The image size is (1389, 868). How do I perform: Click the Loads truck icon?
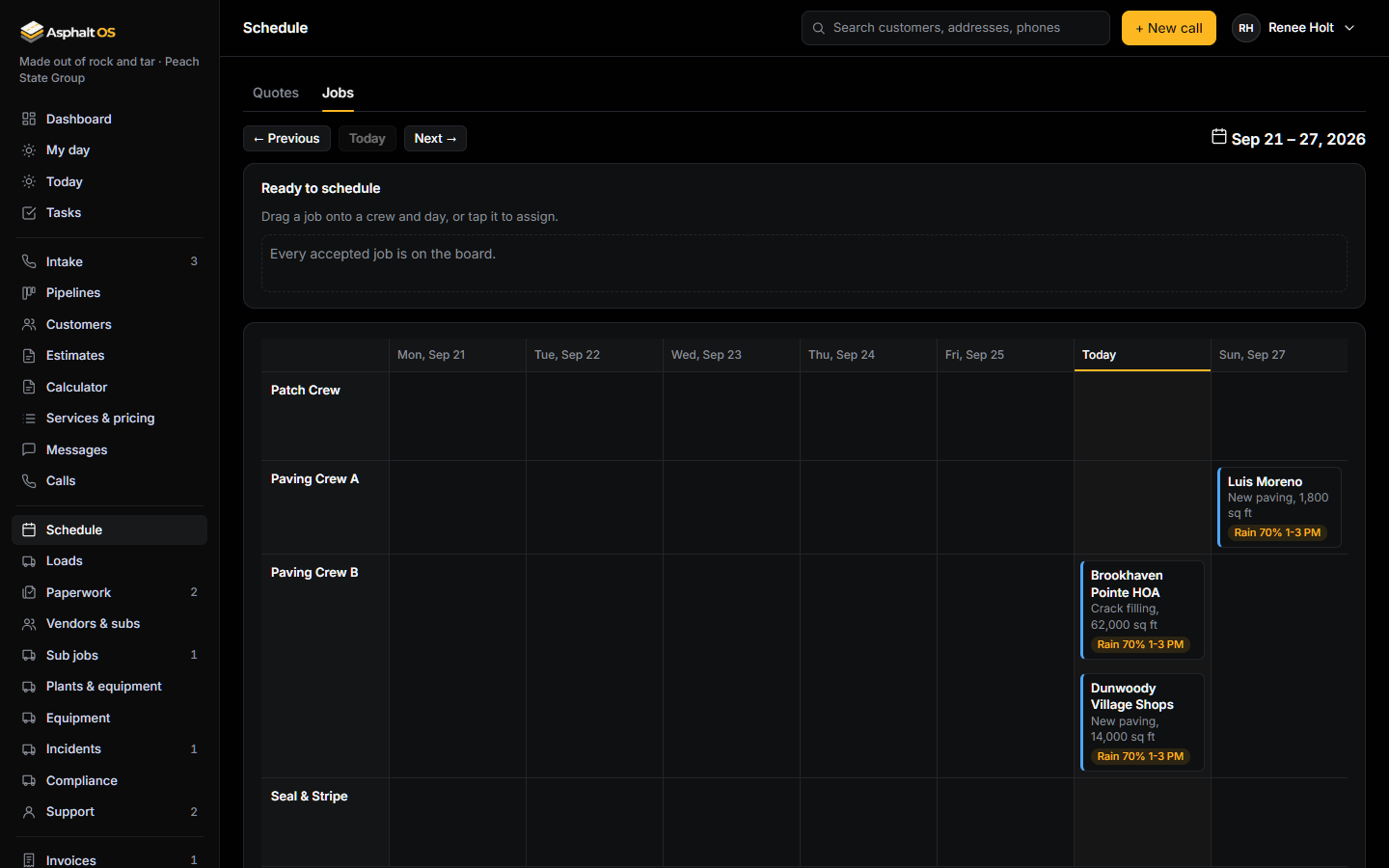pos(29,561)
